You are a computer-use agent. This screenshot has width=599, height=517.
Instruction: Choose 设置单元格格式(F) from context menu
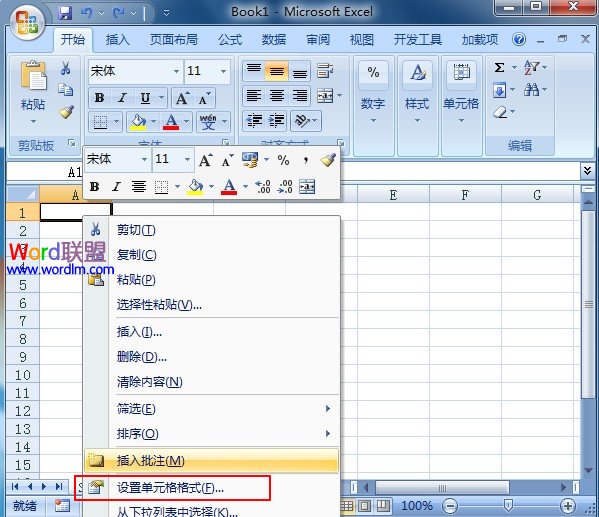point(211,488)
